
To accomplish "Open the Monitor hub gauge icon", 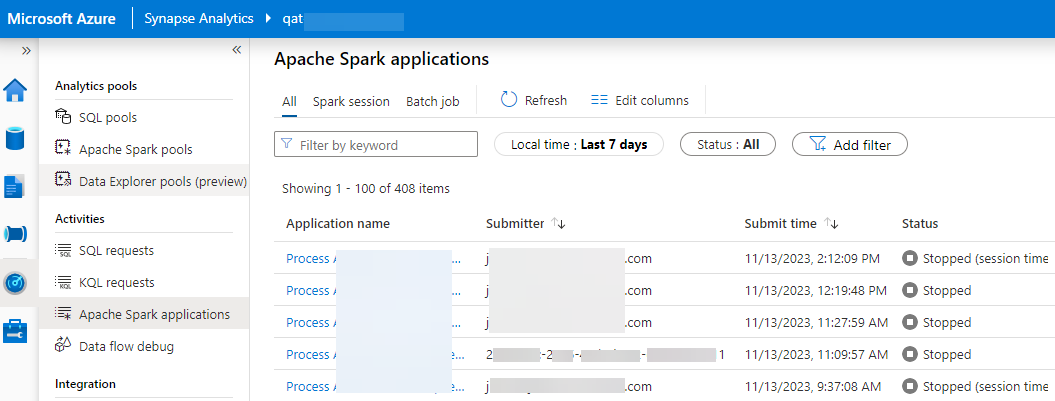I will click(15, 283).
